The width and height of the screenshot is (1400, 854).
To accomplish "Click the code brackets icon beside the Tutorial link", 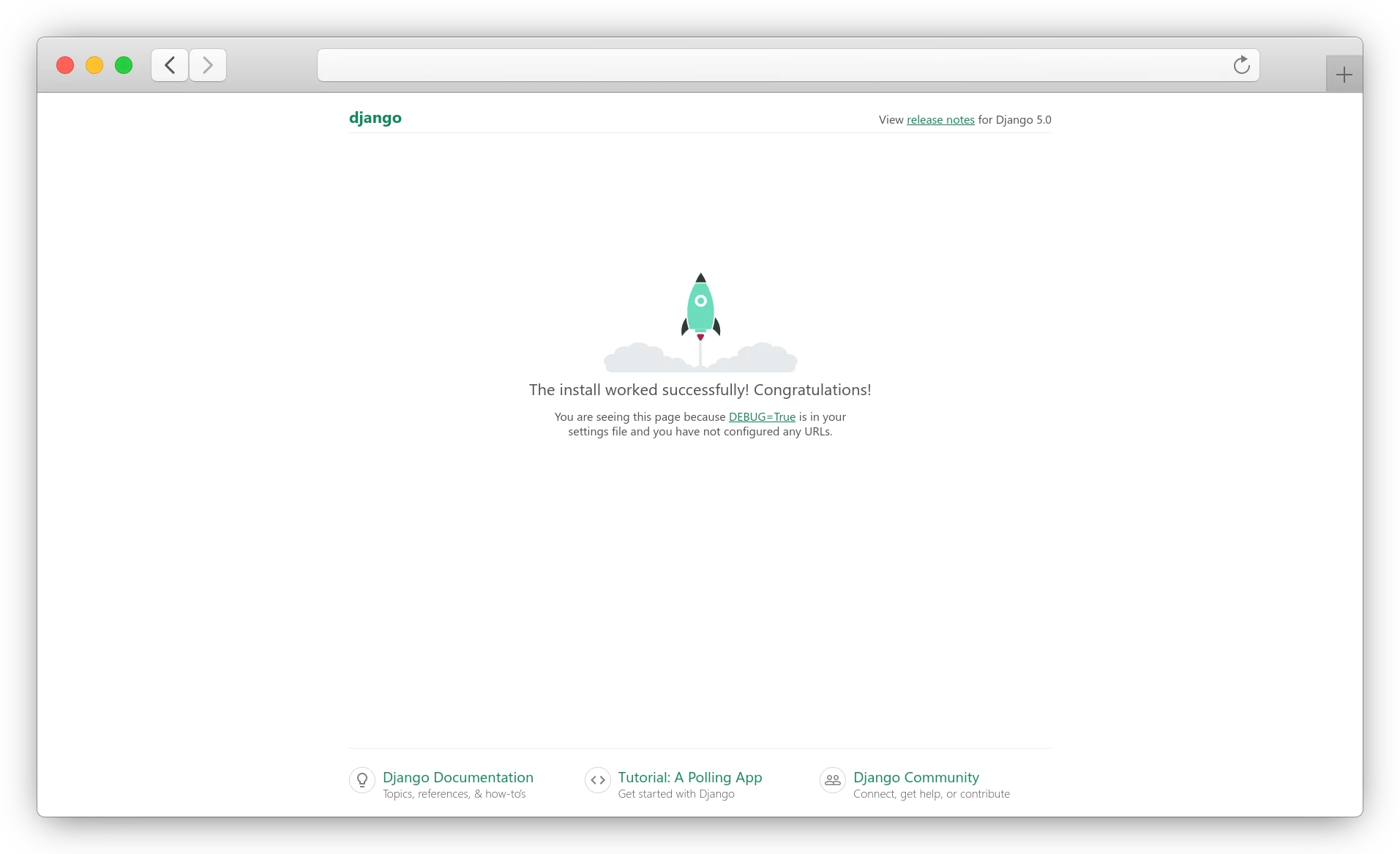I will click(x=597, y=780).
